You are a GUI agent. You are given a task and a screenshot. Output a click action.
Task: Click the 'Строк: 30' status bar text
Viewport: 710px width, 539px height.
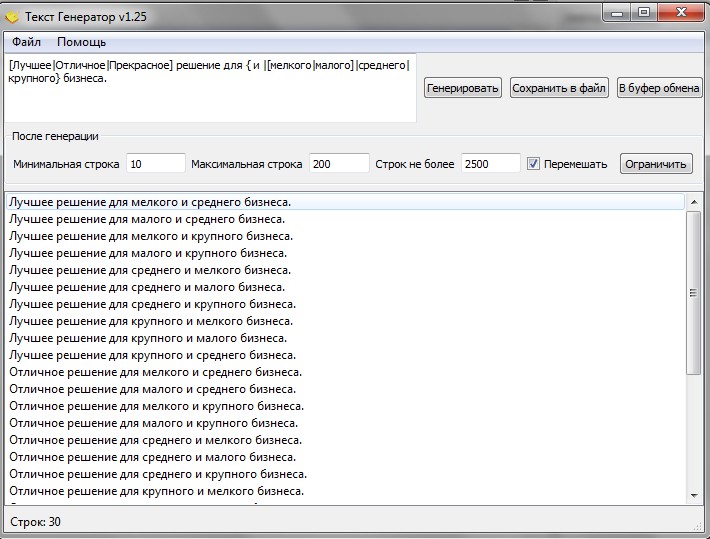click(35, 522)
